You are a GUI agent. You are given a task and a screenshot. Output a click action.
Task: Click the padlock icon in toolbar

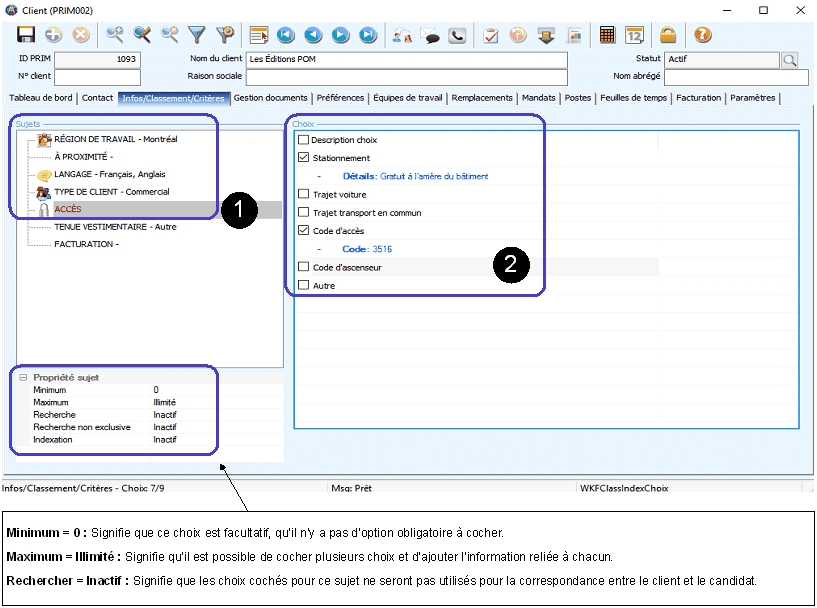pyautogui.click(x=667, y=35)
